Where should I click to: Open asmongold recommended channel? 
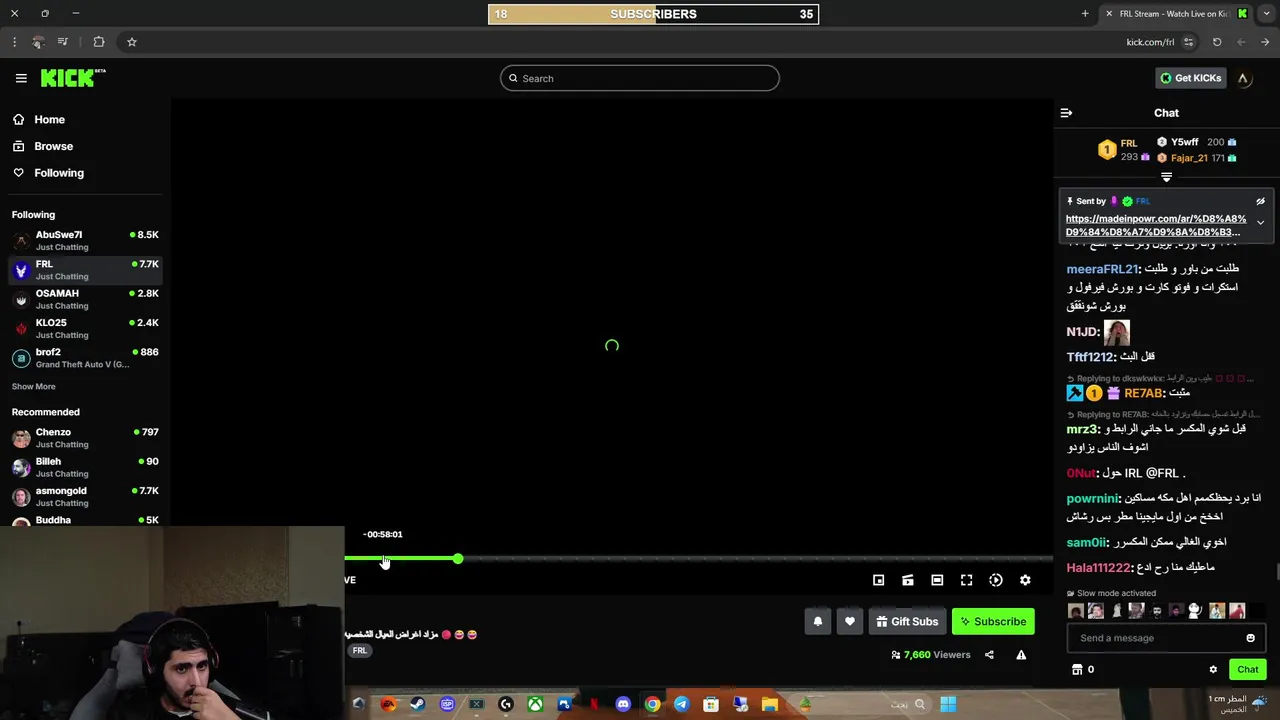tap(85, 496)
